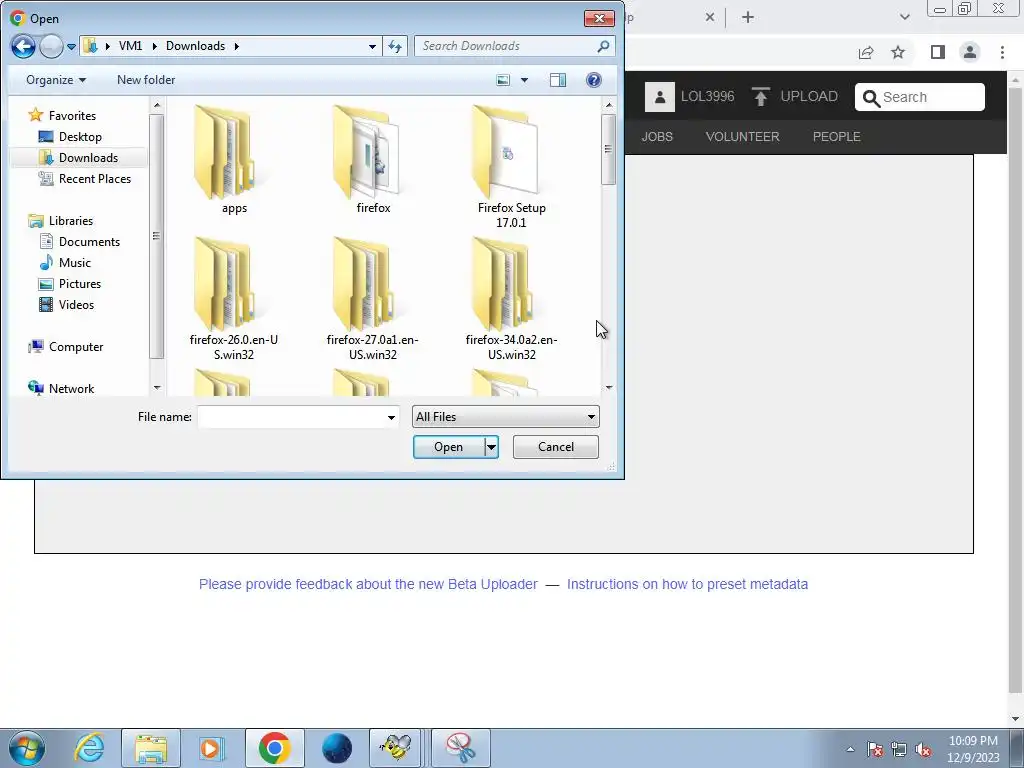Click the magnifier icon in Search Downloads
The height and width of the screenshot is (768, 1024).
603,46
